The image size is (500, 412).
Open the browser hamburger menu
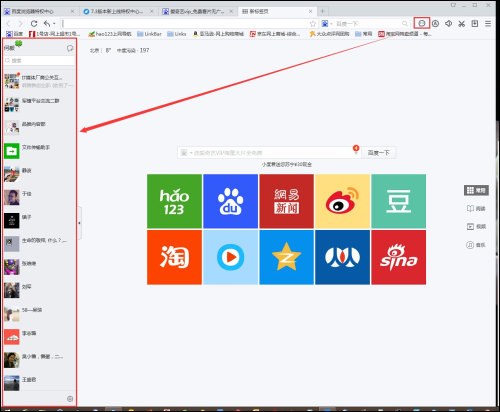[488, 24]
